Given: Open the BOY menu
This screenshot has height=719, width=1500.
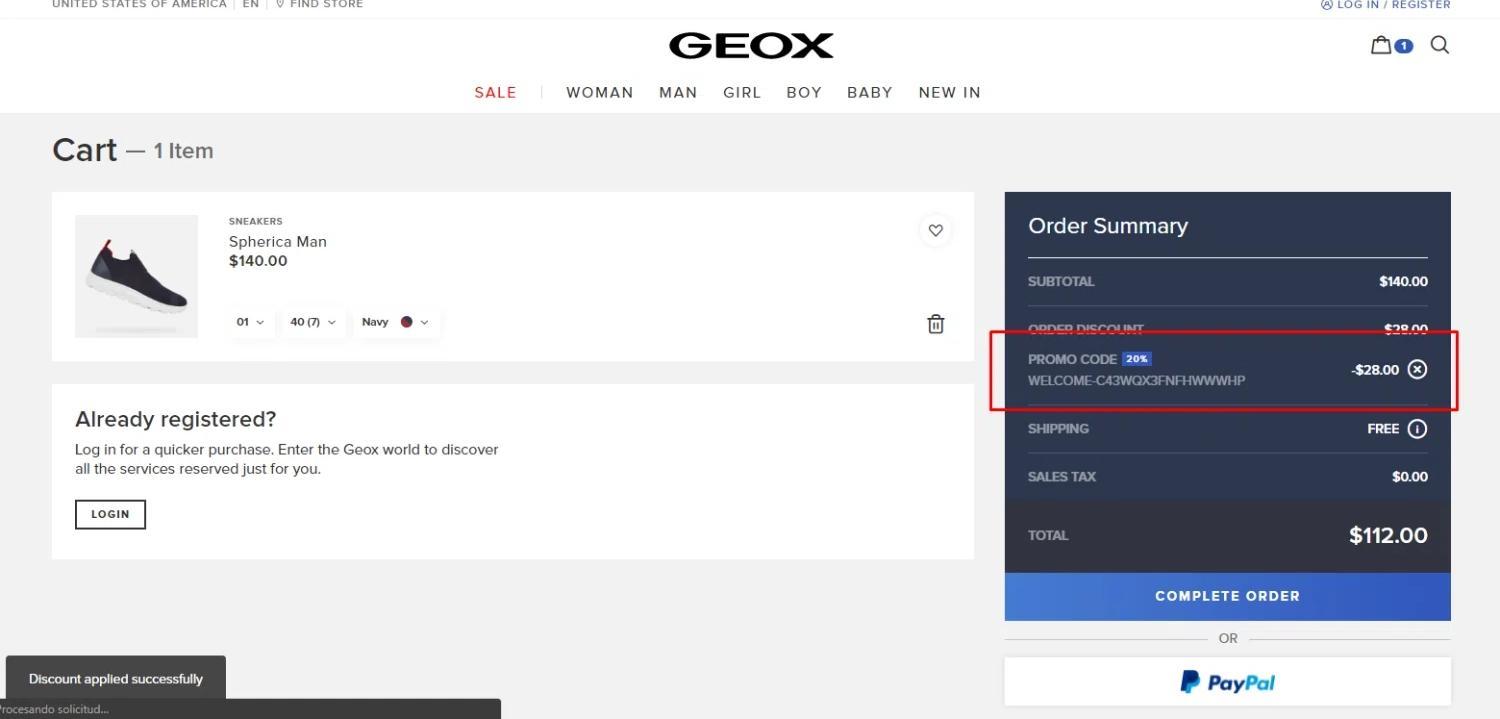Looking at the screenshot, I should pyautogui.click(x=804, y=92).
